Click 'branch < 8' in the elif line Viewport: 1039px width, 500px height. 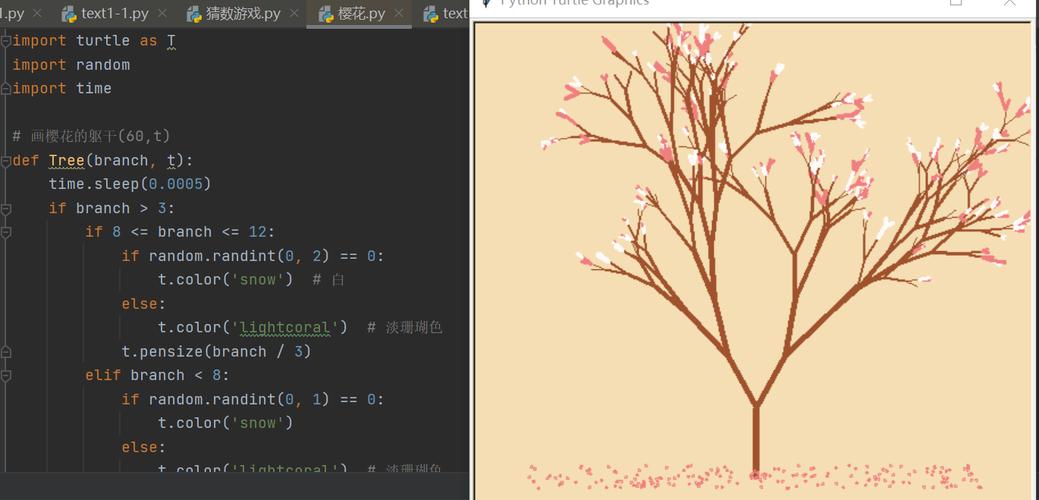[175, 375]
